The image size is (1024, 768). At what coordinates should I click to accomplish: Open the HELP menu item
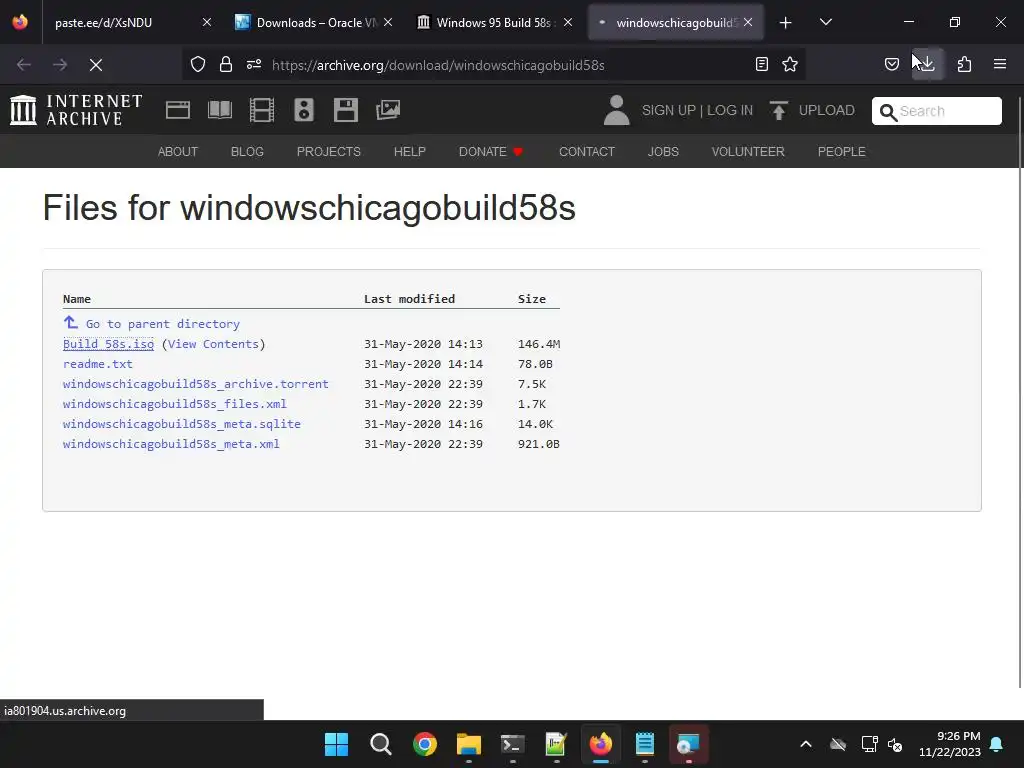(409, 152)
